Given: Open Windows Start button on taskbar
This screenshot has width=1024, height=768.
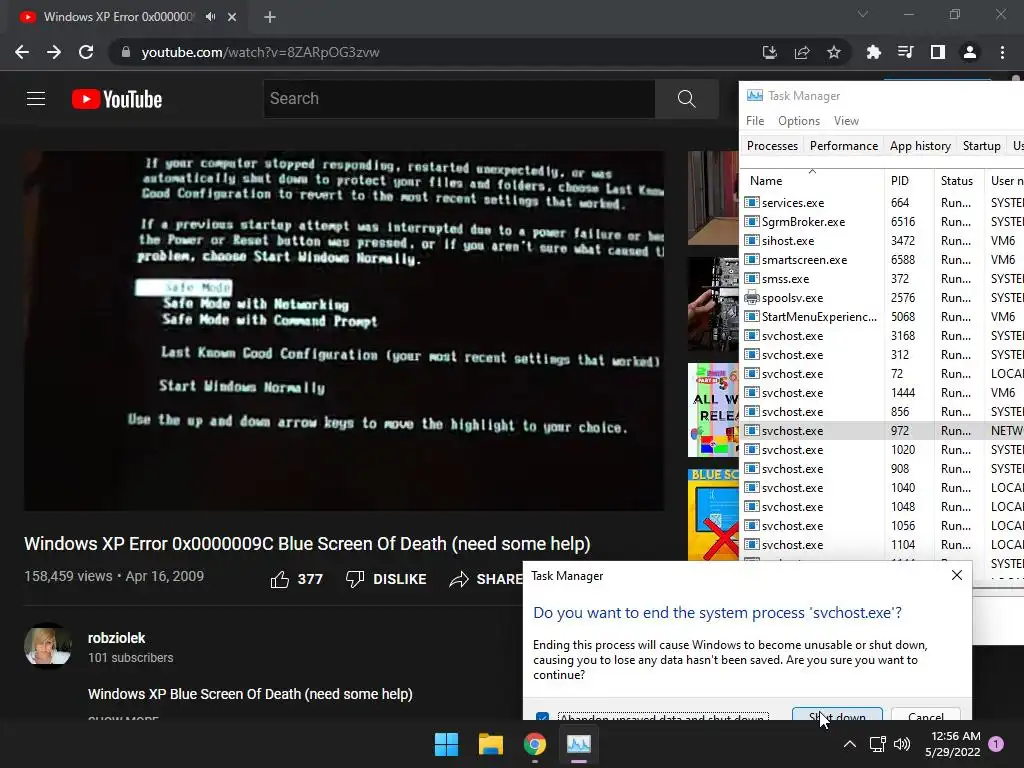Looking at the screenshot, I should [447, 744].
